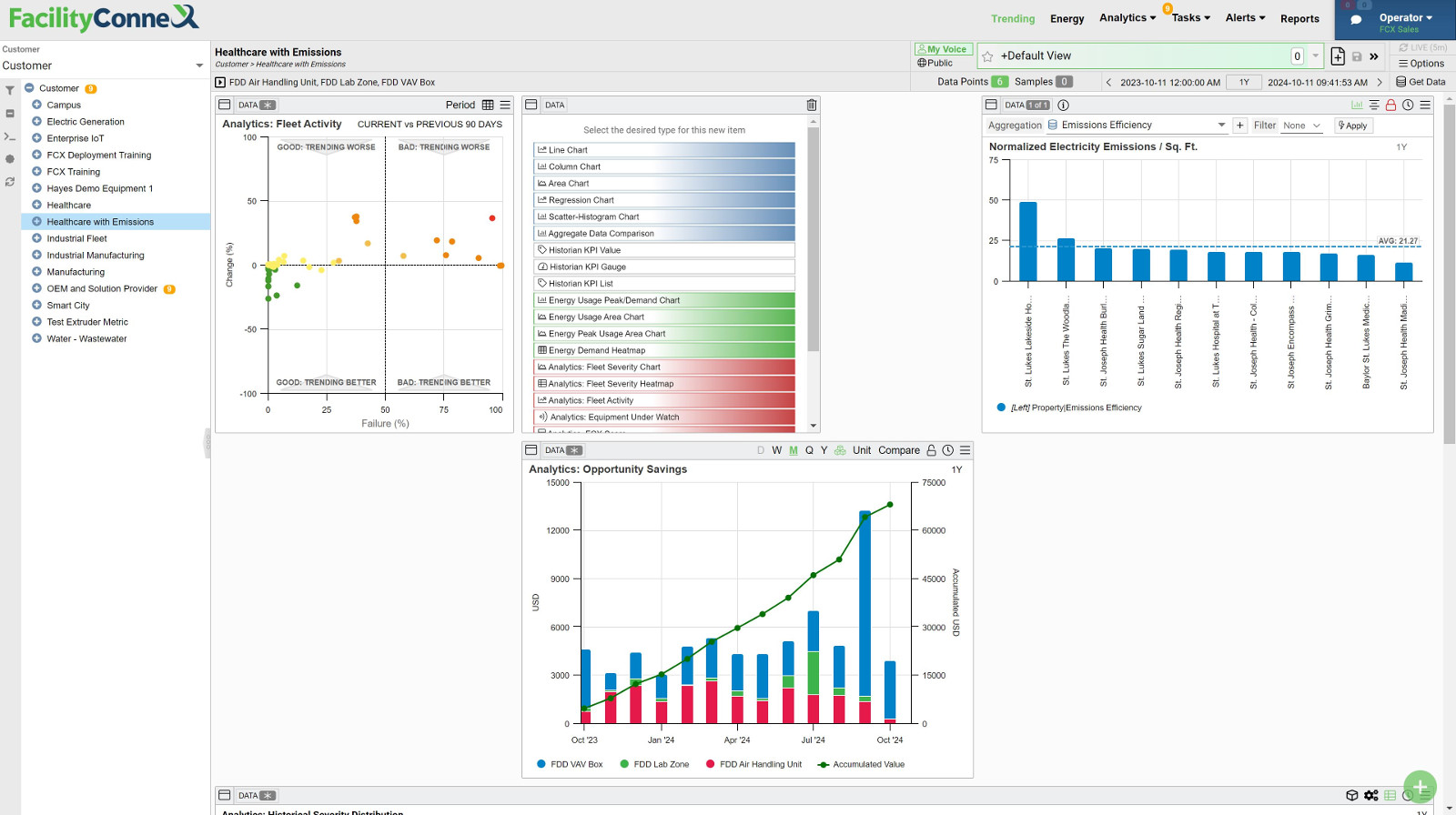The image size is (1456, 815).
Task: Toggle the Unit option in savings toolbar
Action: pyautogui.click(x=862, y=450)
